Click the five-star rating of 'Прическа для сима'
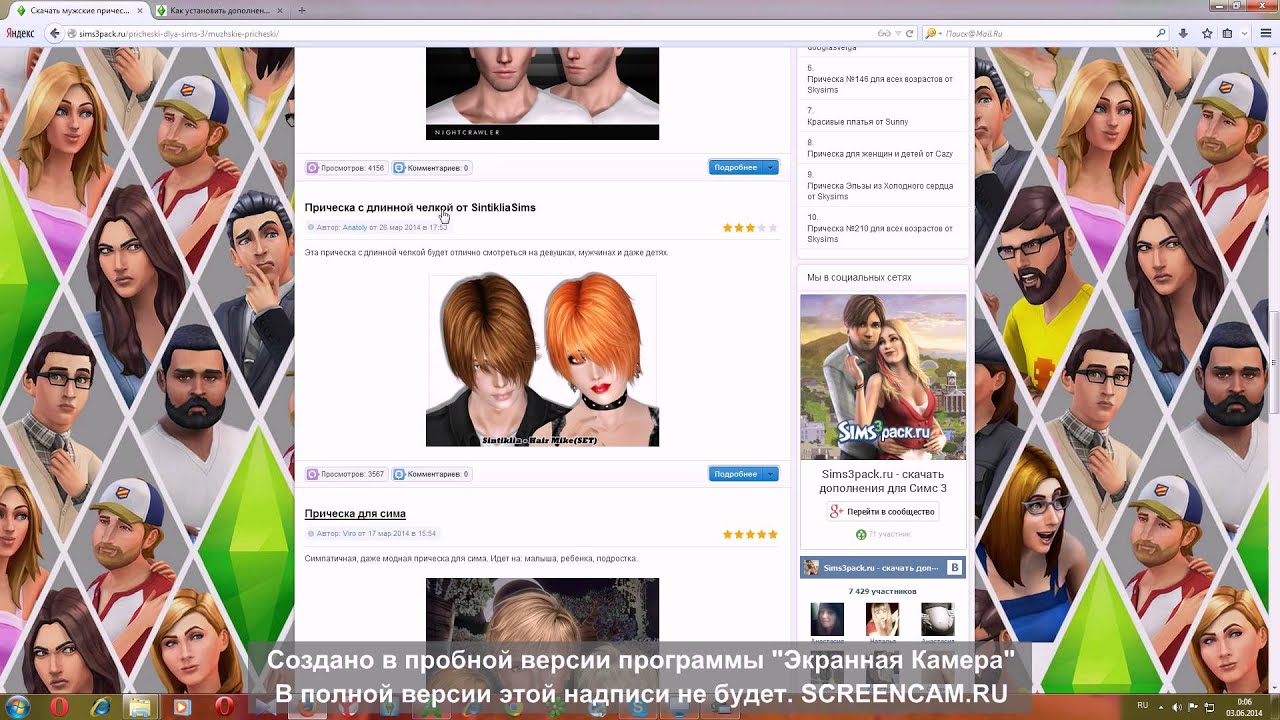1280x720 pixels. [x=750, y=534]
